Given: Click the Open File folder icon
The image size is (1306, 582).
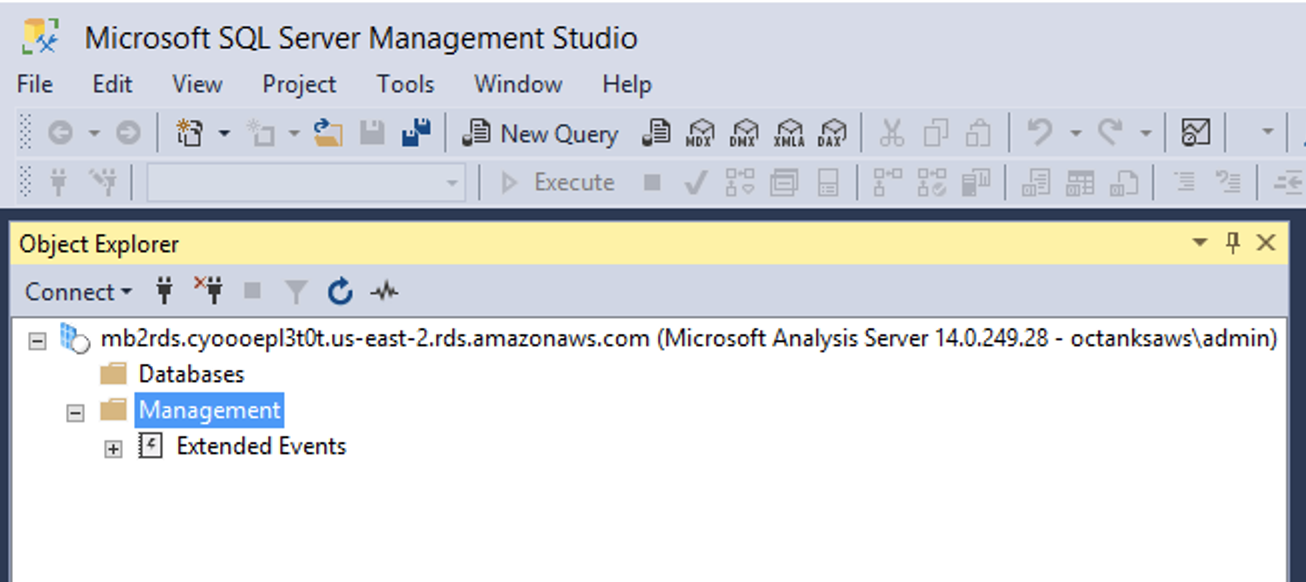Looking at the screenshot, I should pyautogui.click(x=328, y=132).
